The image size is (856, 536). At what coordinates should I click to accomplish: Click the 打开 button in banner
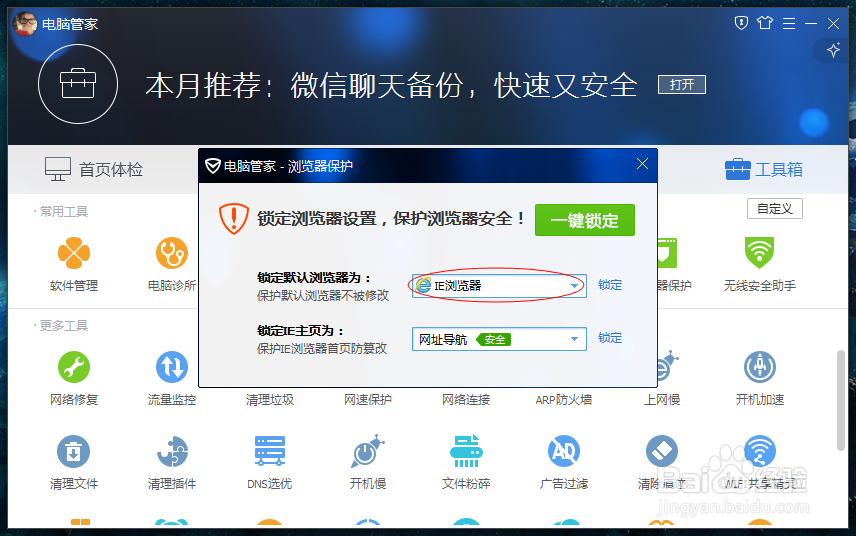coord(682,85)
